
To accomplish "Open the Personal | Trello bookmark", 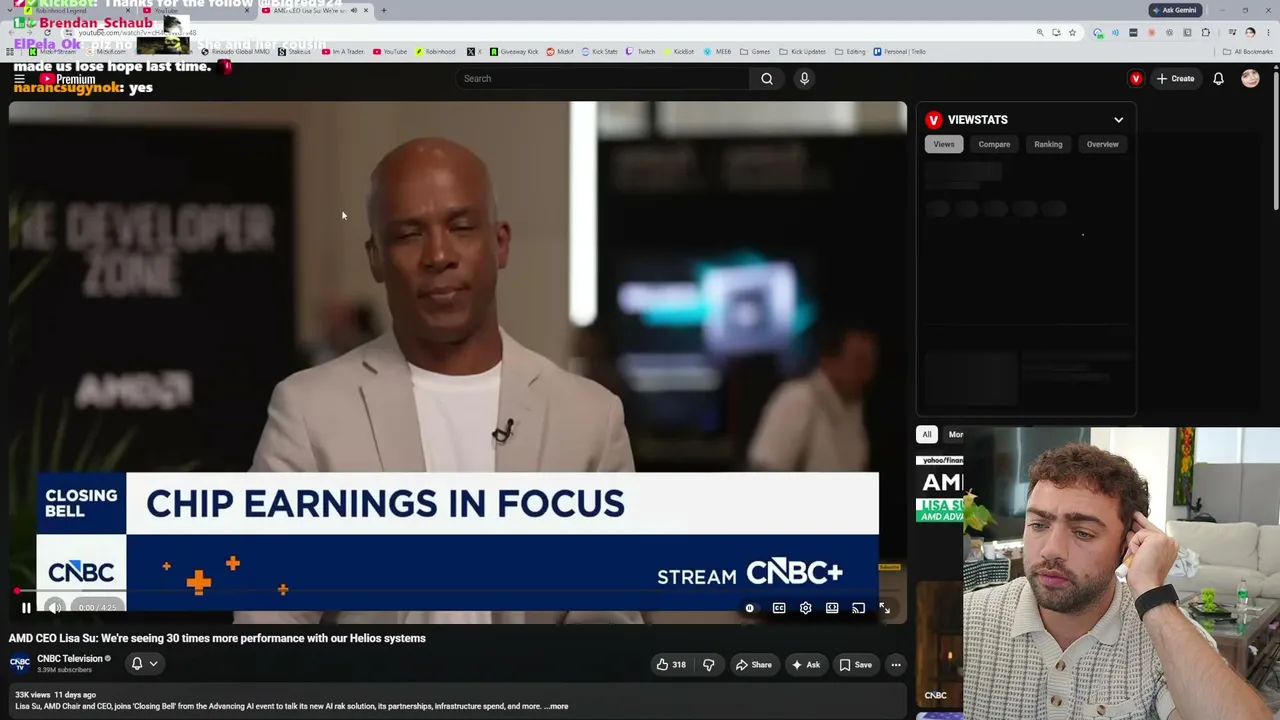I will (x=899, y=52).
